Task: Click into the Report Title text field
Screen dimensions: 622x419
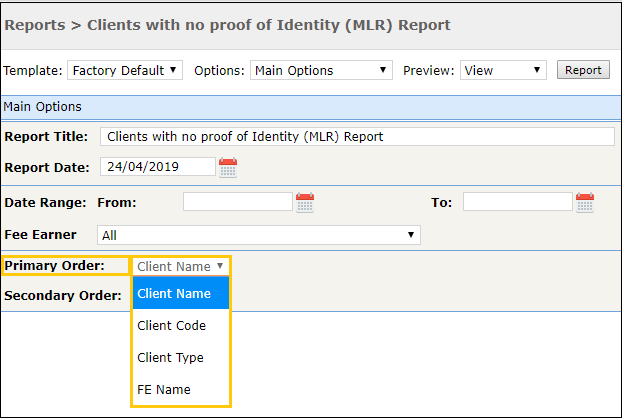Action: pos(357,136)
